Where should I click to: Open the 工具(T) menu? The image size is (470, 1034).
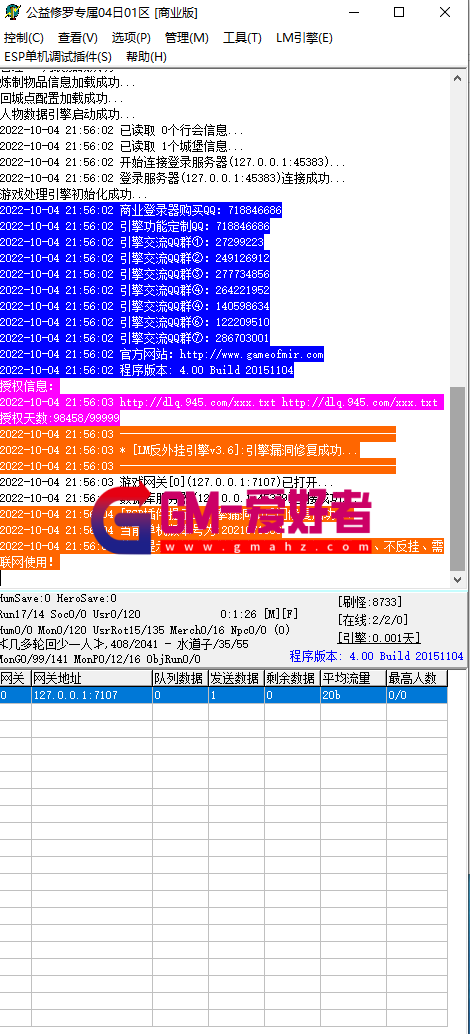[x=243, y=38]
